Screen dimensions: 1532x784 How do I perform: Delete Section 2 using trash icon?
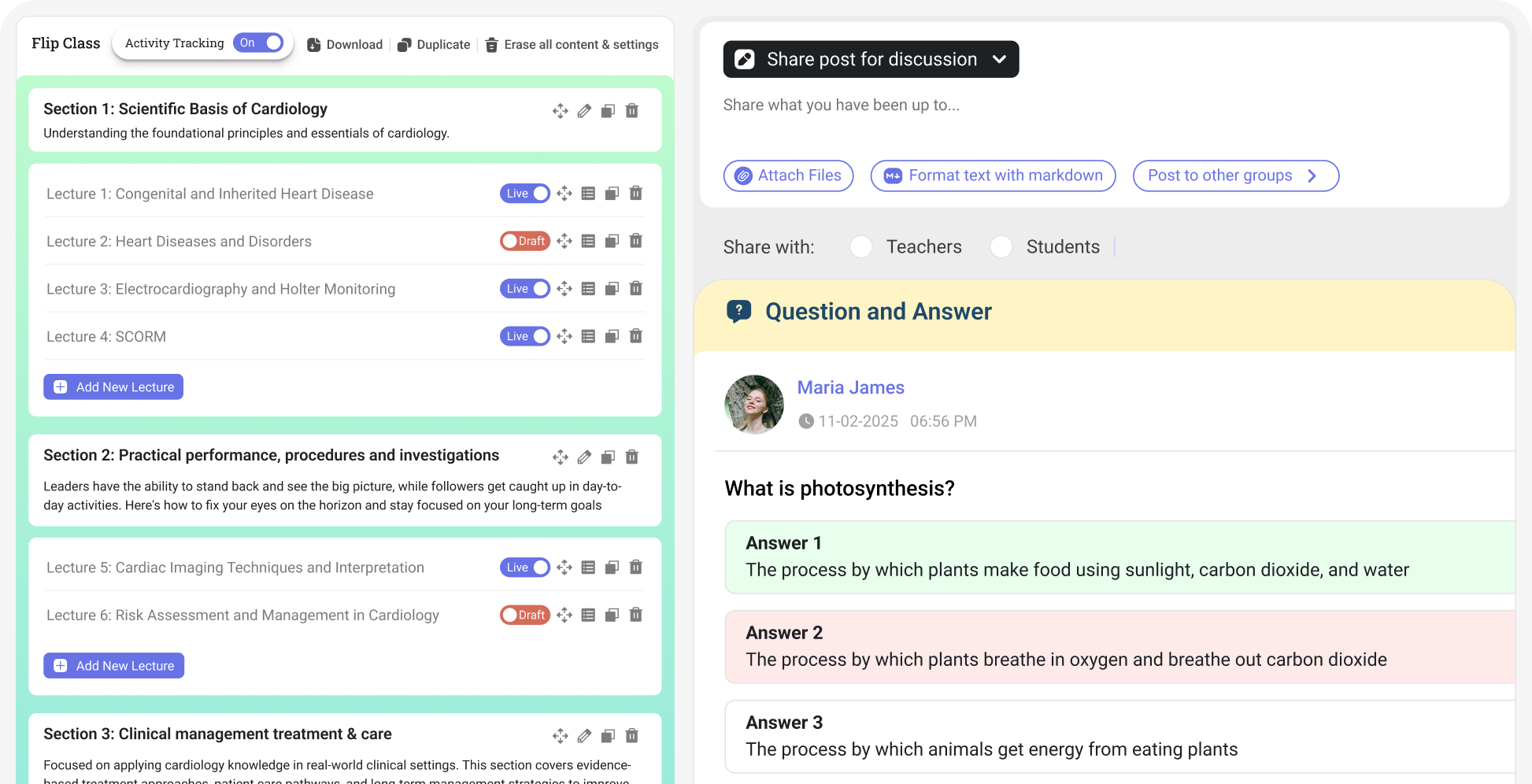pos(631,457)
